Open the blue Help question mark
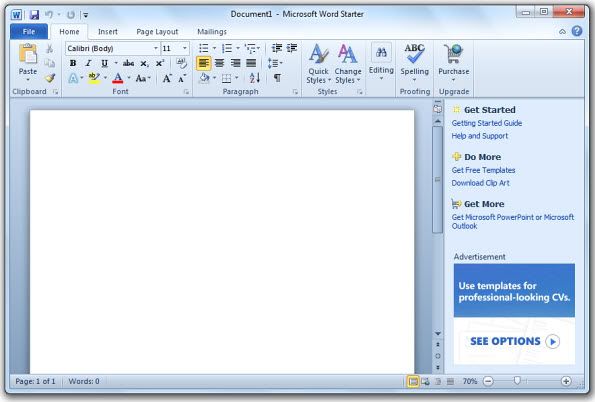 [577, 31]
